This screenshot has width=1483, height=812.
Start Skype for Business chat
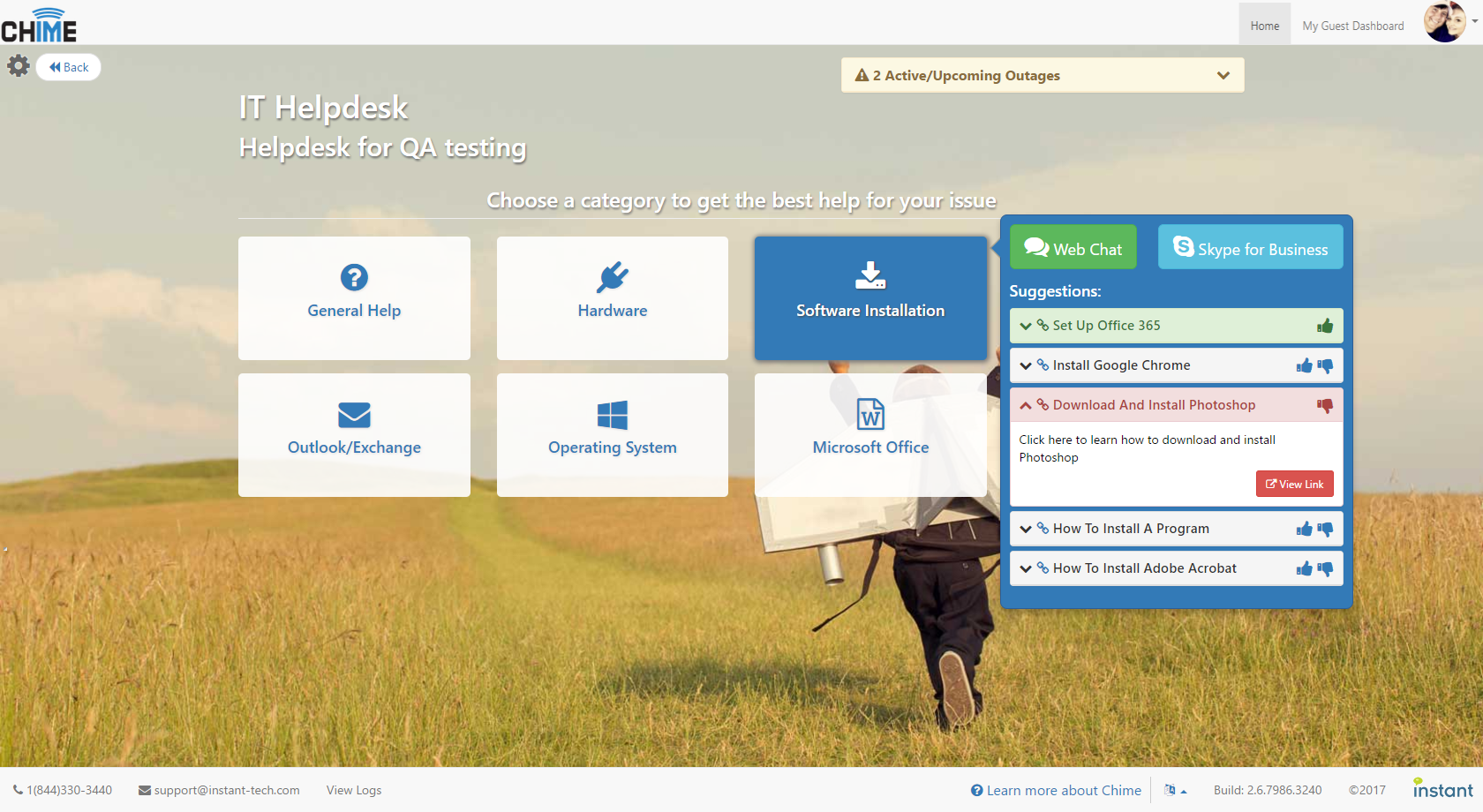point(1250,247)
